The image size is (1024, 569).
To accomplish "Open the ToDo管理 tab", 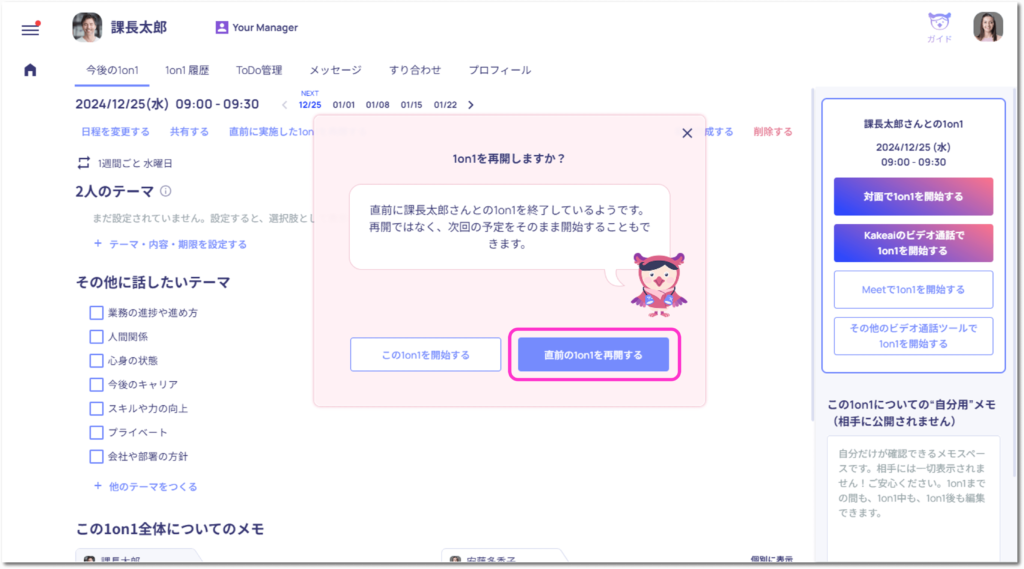I will click(259, 70).
